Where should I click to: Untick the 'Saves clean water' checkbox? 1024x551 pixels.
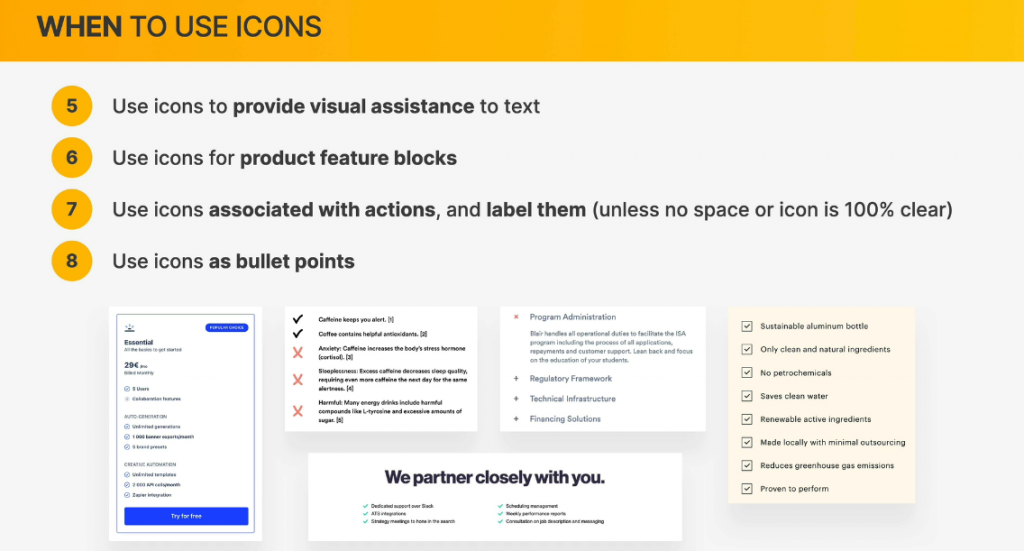(746, 396)
